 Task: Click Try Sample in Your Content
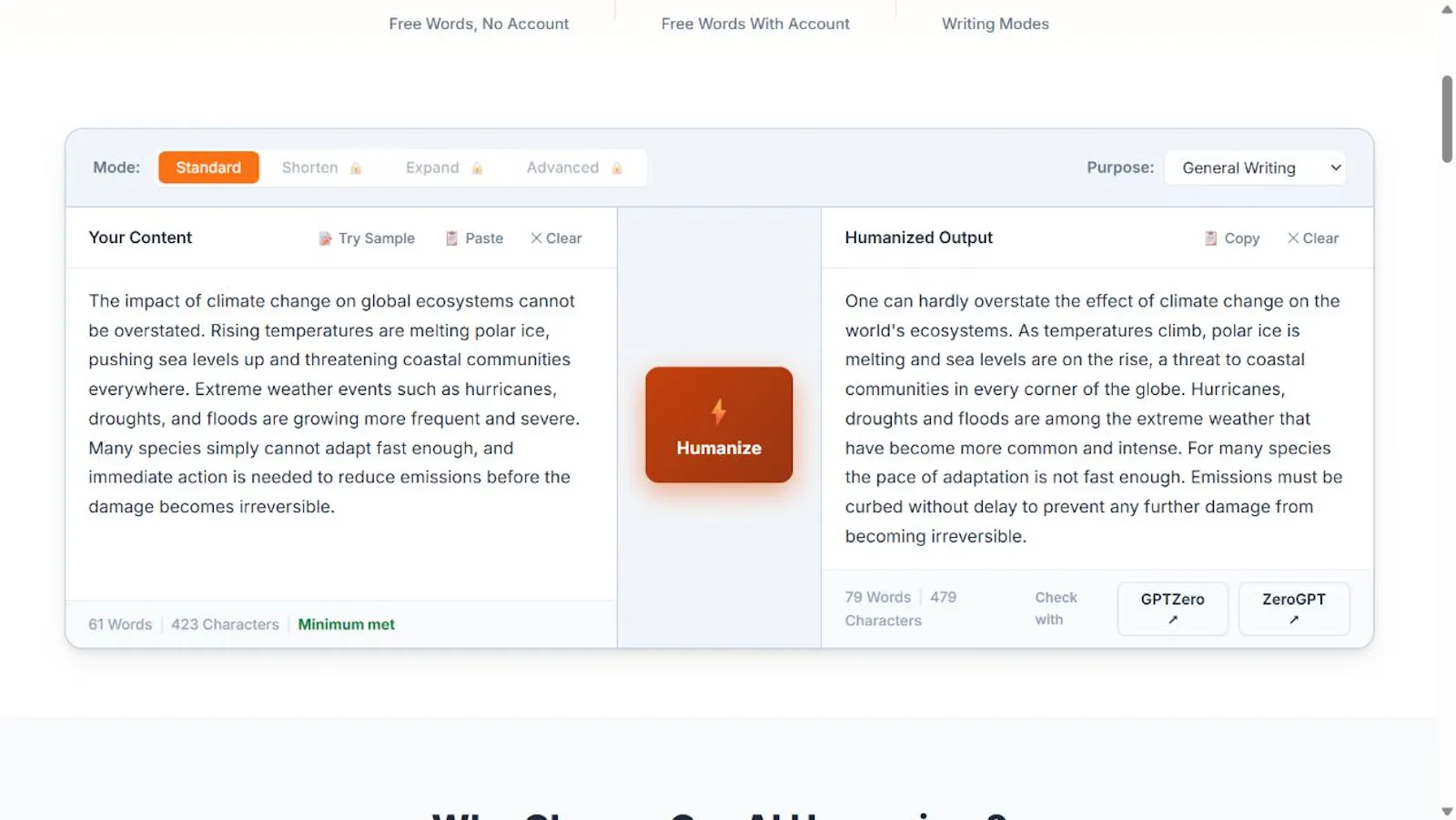coord(367,238)
